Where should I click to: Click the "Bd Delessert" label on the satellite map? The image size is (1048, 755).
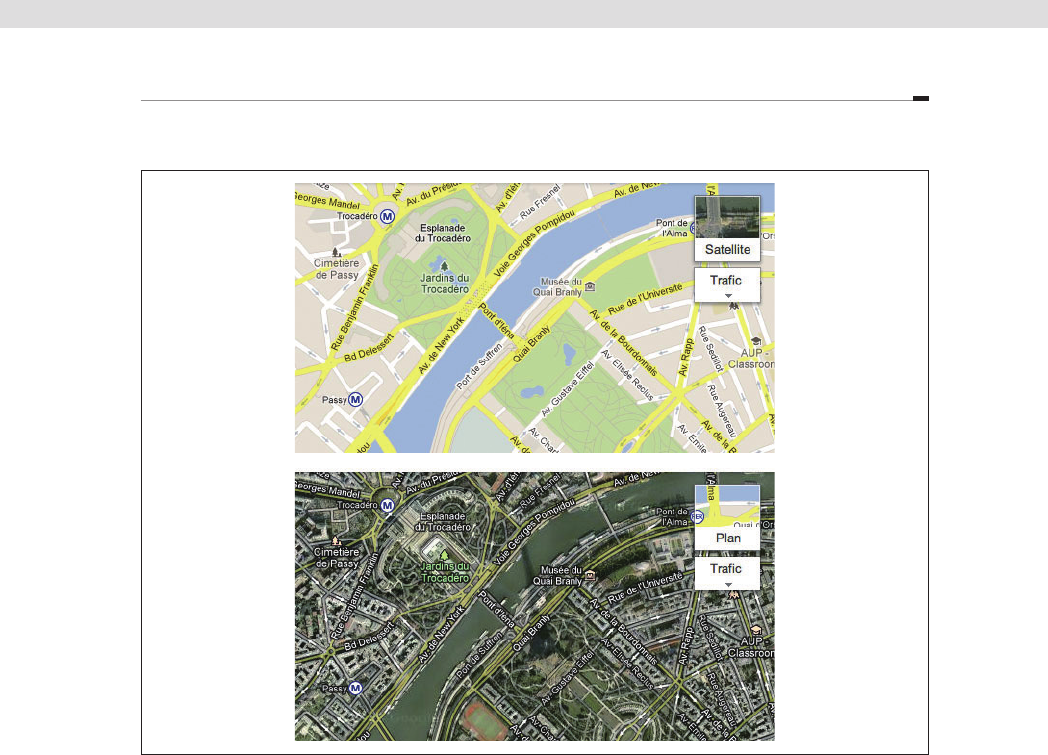(x=369, y=636)
